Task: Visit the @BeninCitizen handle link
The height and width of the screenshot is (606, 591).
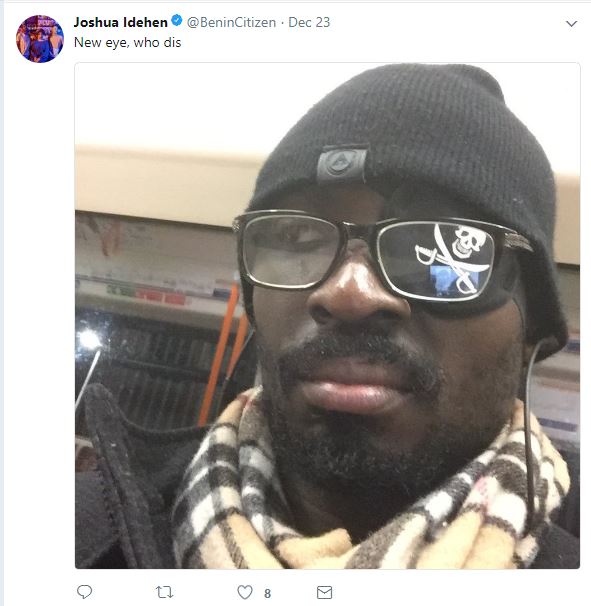Action: [231, 22]
